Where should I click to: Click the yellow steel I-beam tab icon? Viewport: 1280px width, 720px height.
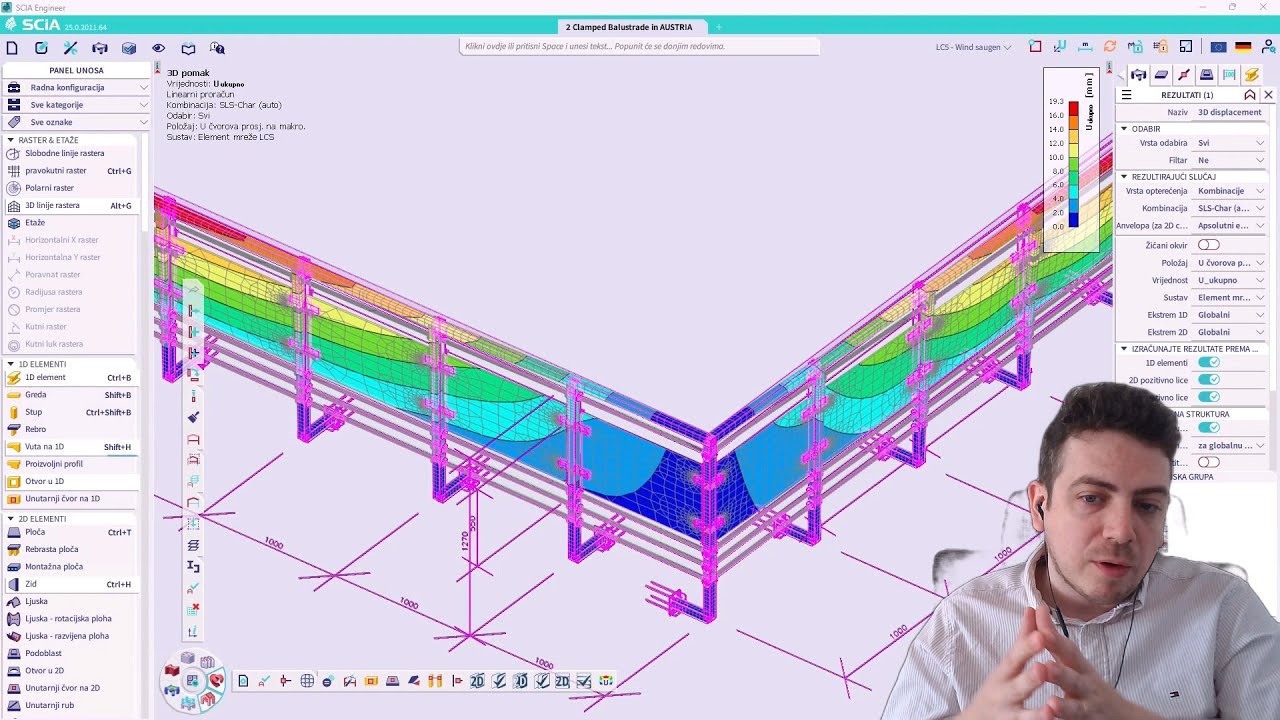[x=1252, y=75]
